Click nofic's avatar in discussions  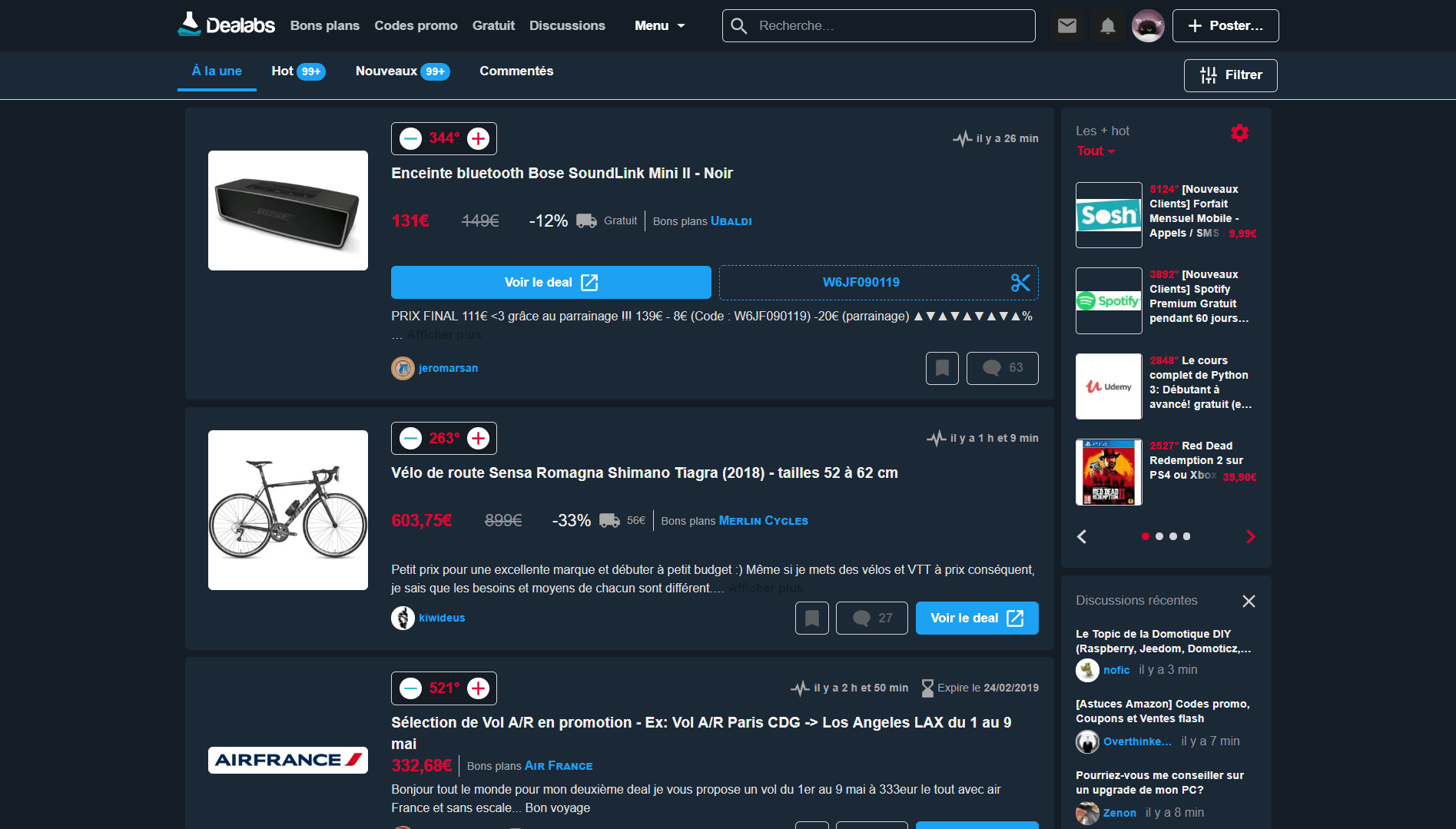(x=1087, y=670)
